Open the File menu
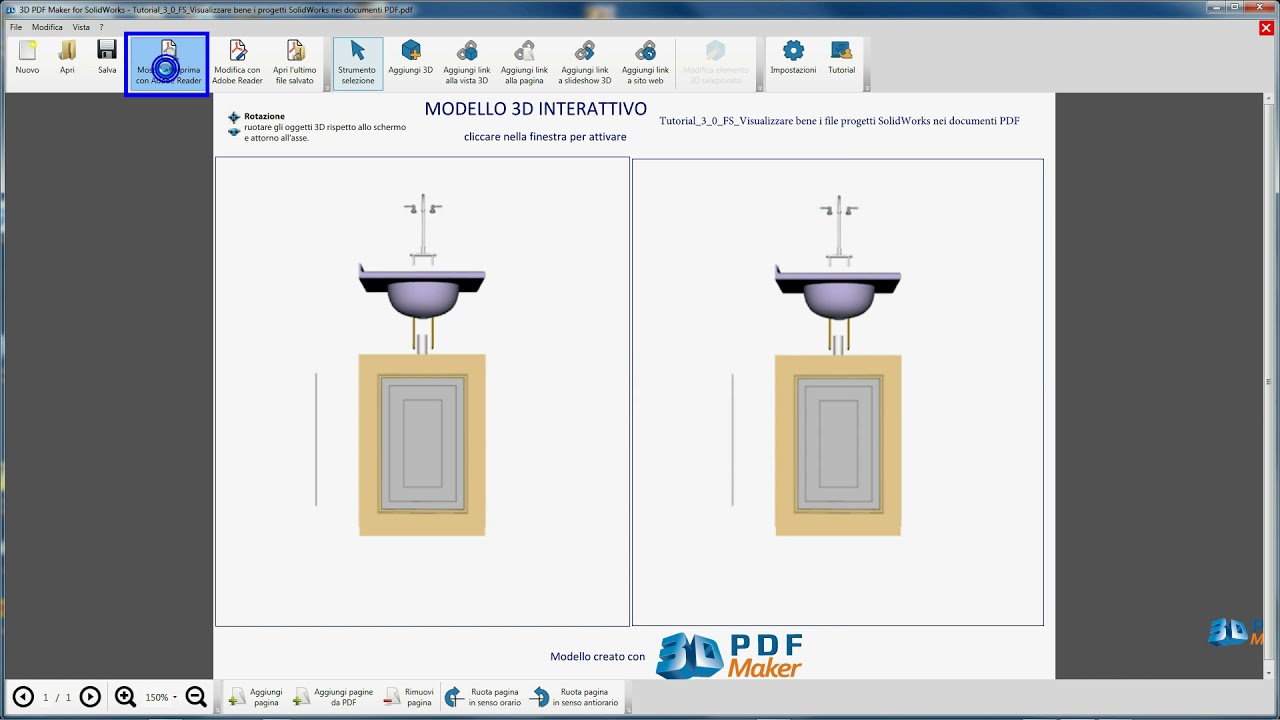The image size is (1280, 720). coord(16,27)
